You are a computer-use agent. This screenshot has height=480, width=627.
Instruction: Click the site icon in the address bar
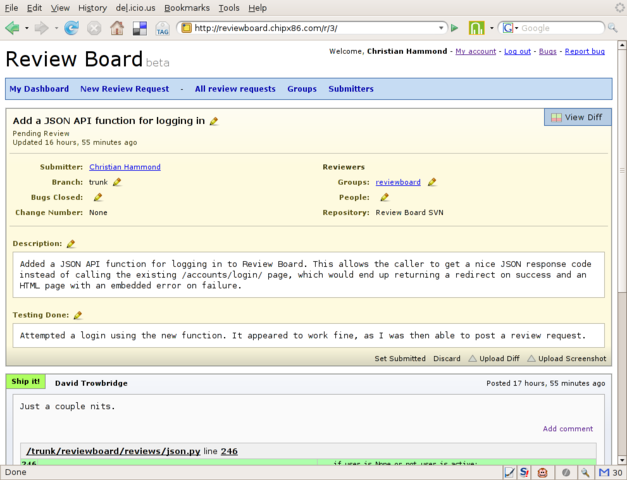(x=186, y=28)
